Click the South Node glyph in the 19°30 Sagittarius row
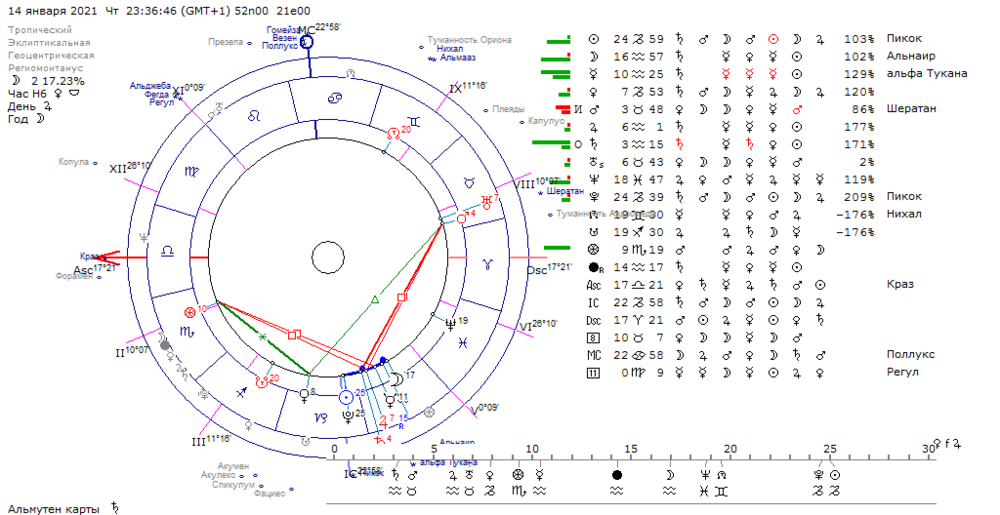1000x515 pixels. pyautogui.click(x=593, y=232)
